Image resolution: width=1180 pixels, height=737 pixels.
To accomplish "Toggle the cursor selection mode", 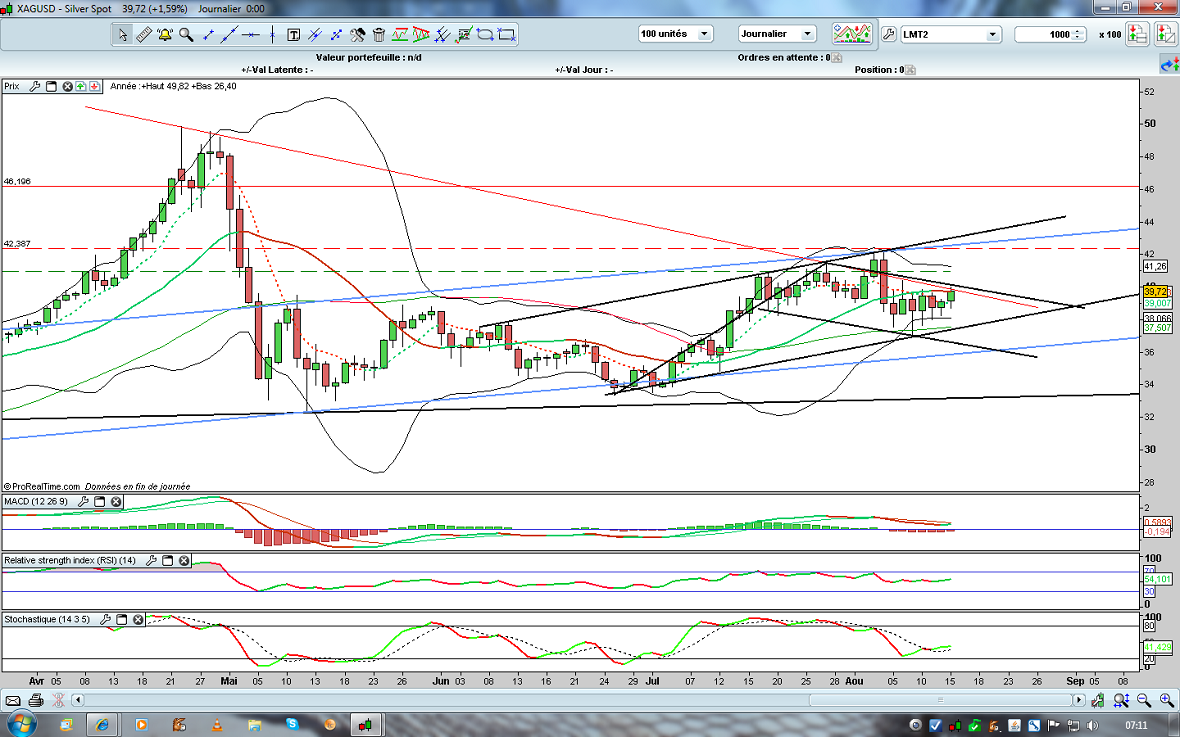I will (122, 35).
